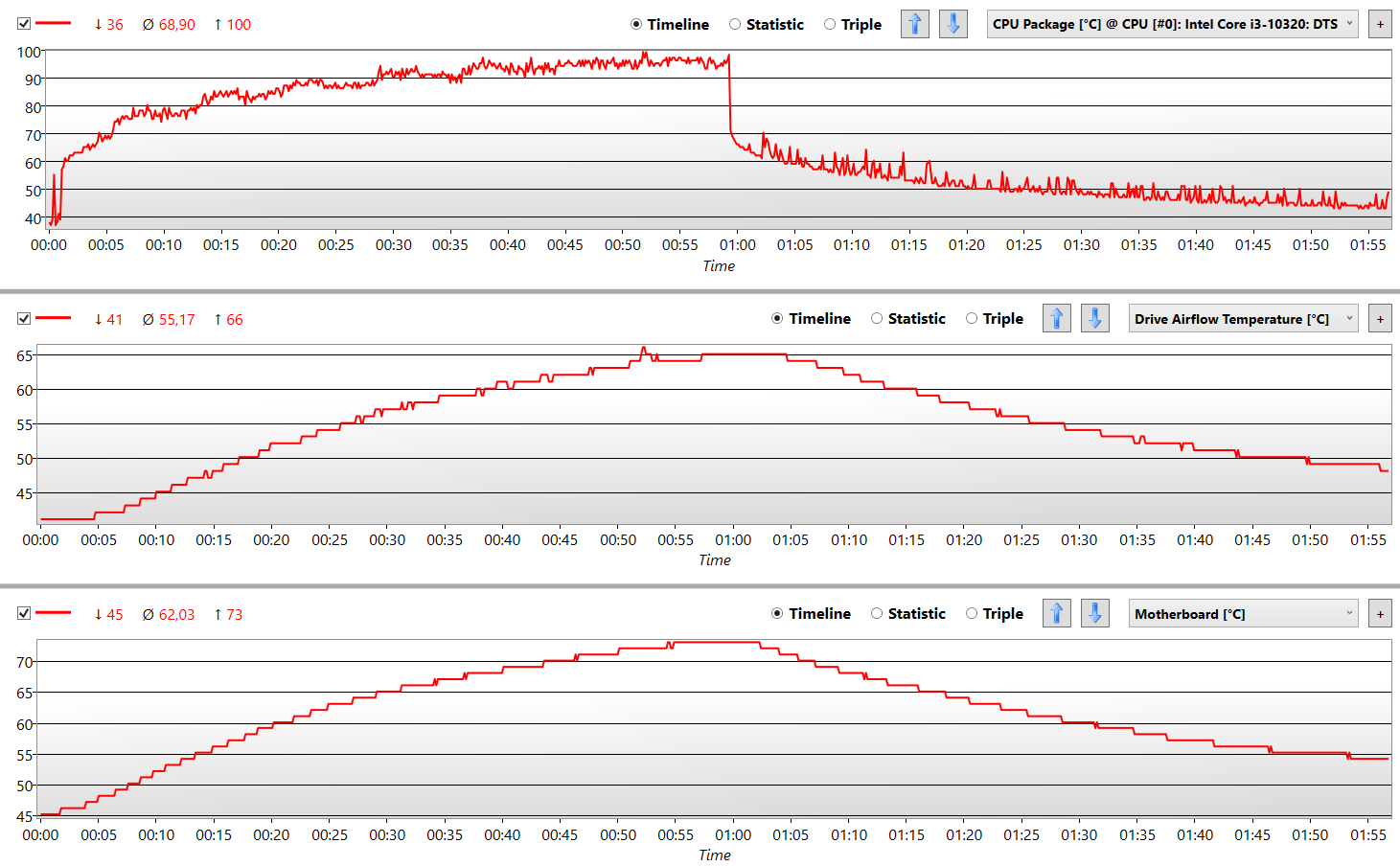Open the Drive Airflow Temperature dropdown
The height and width of the screenshot is (866, 1400).
pyautogui.click(x=1243, y=319)
